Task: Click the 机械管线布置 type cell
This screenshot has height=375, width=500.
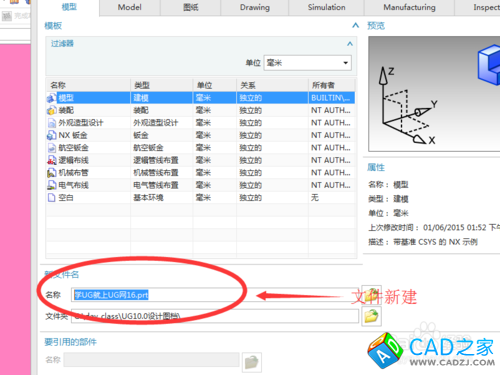Action: (x=162, y=173)
